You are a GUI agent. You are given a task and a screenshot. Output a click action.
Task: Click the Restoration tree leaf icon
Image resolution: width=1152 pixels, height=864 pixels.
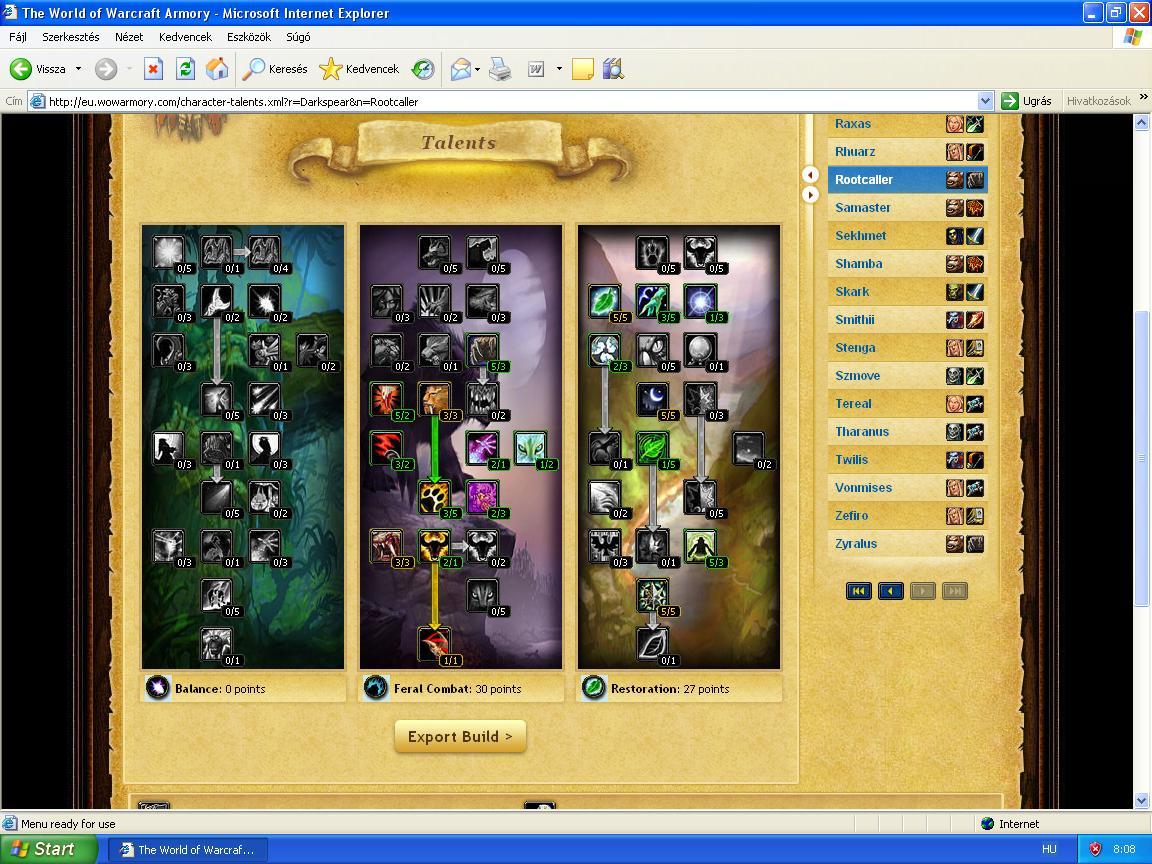tap(594, 688)
